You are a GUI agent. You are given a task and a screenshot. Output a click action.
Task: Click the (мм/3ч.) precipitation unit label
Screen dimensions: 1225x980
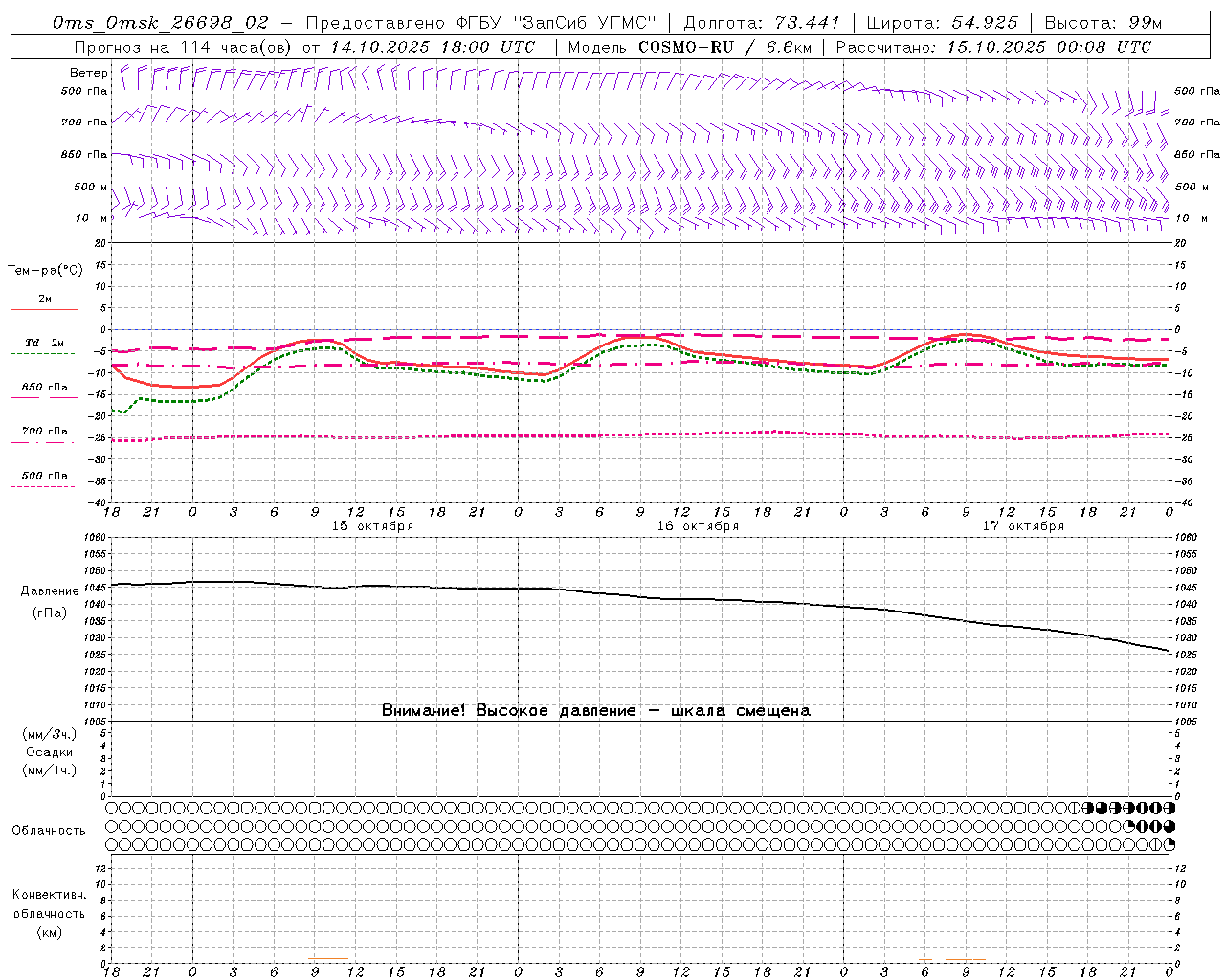(50, 735)
